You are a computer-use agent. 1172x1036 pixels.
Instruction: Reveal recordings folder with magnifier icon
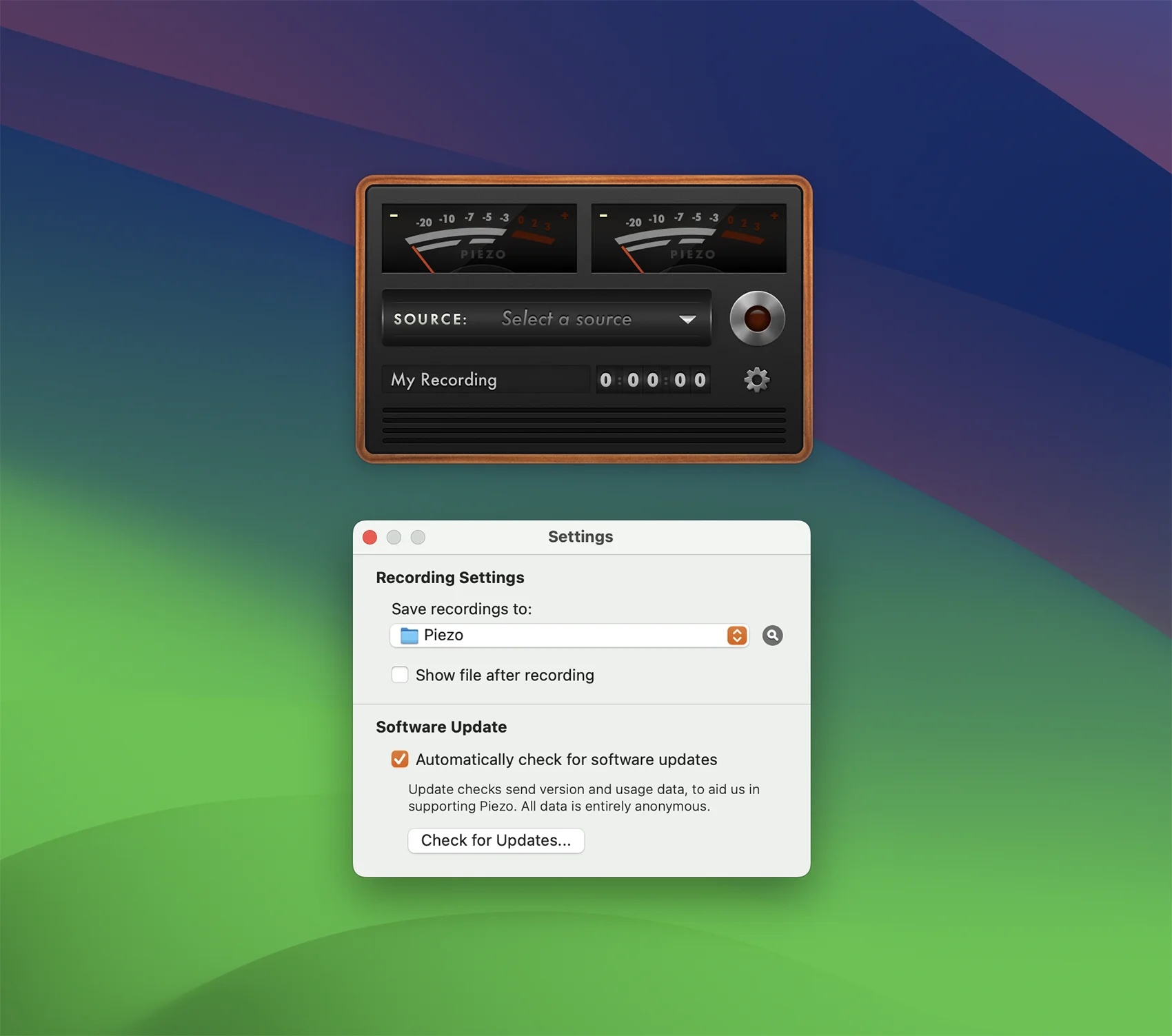tap(772, 636)
